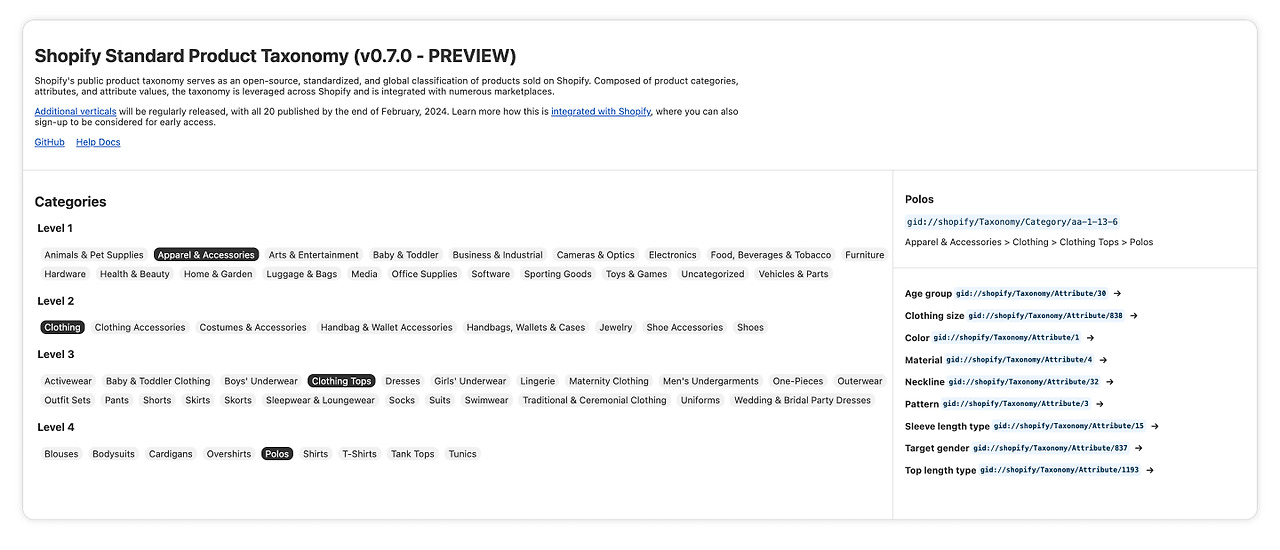Choose the Media category
The image size is (1280, 550).
pyautogui.click(x=364, y=274)
